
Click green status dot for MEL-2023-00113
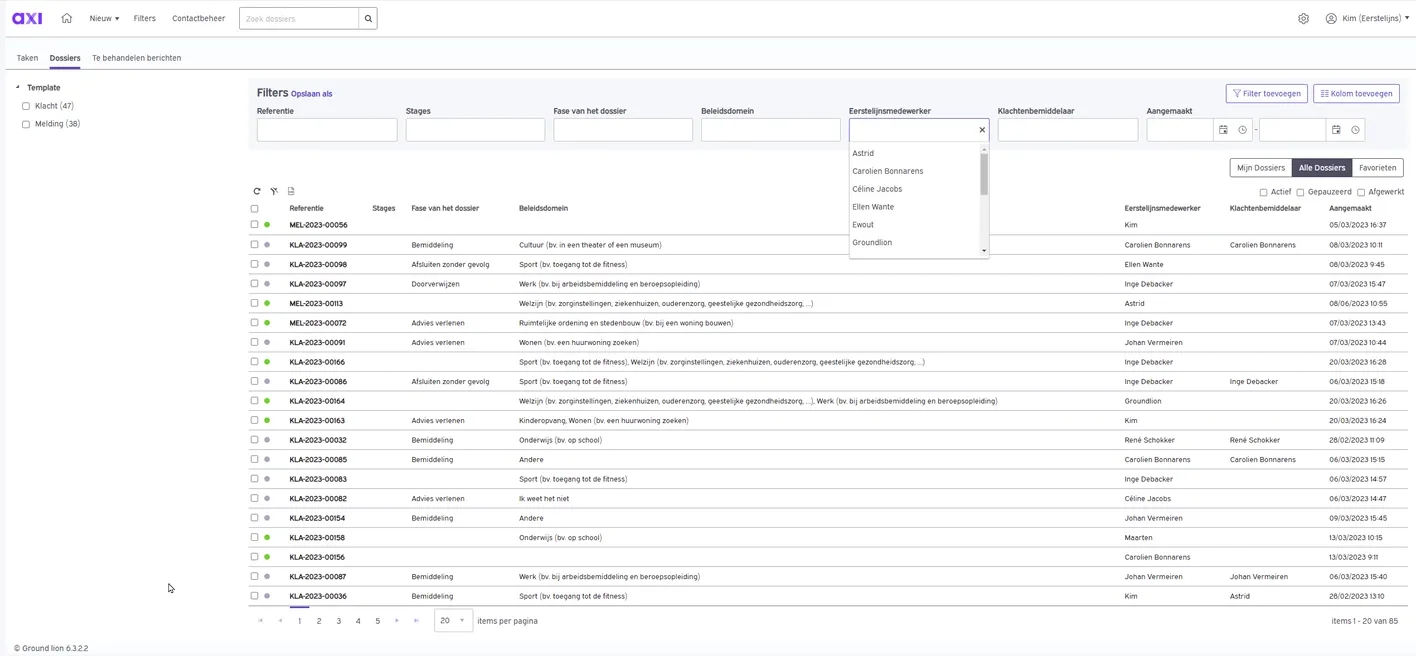[267, 303]
